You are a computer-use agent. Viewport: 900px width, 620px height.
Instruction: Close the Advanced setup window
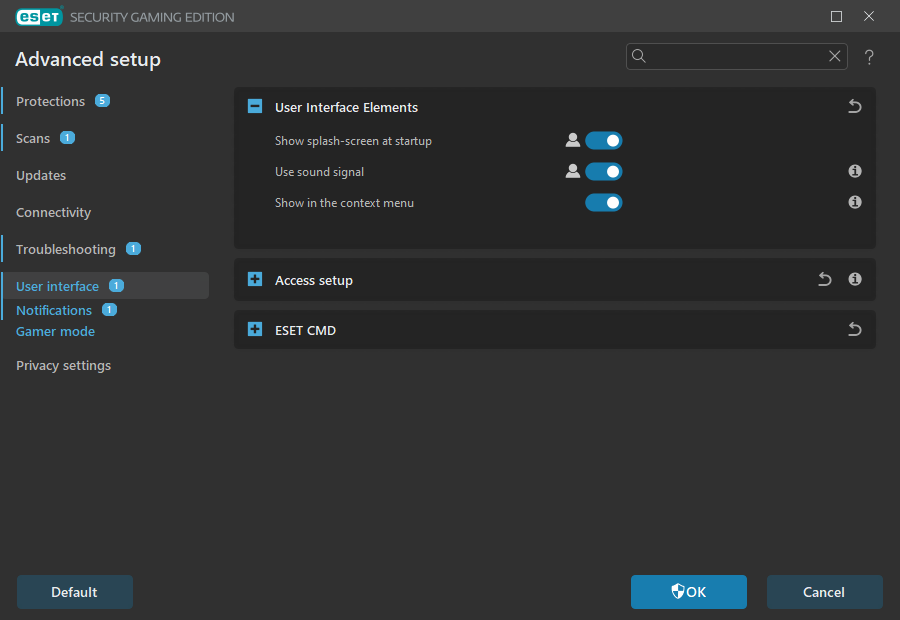pos(869,17)
